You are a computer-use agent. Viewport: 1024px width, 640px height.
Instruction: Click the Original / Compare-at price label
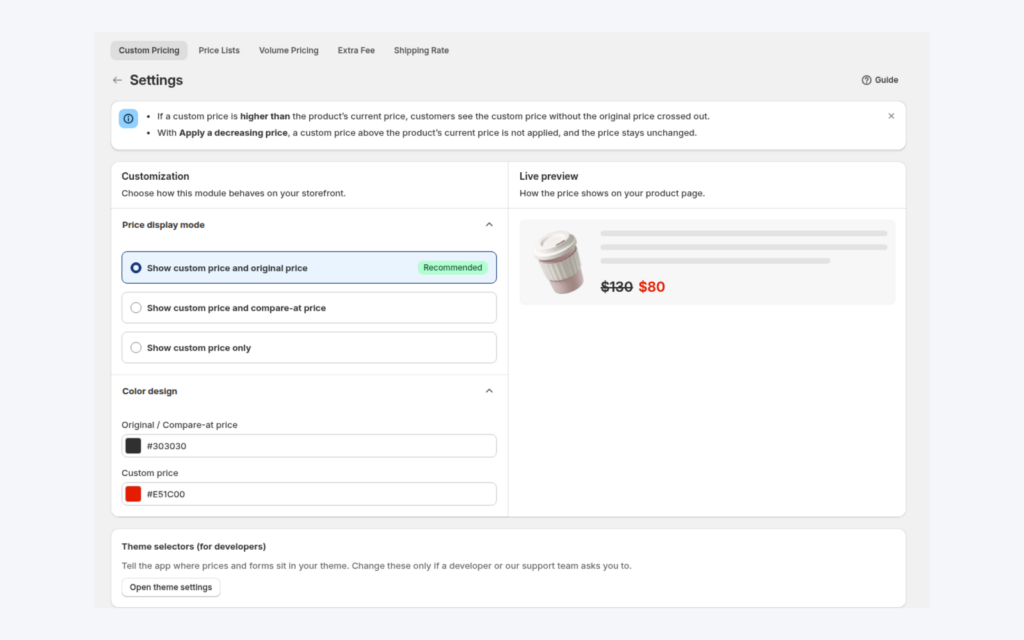click(180, 425)
